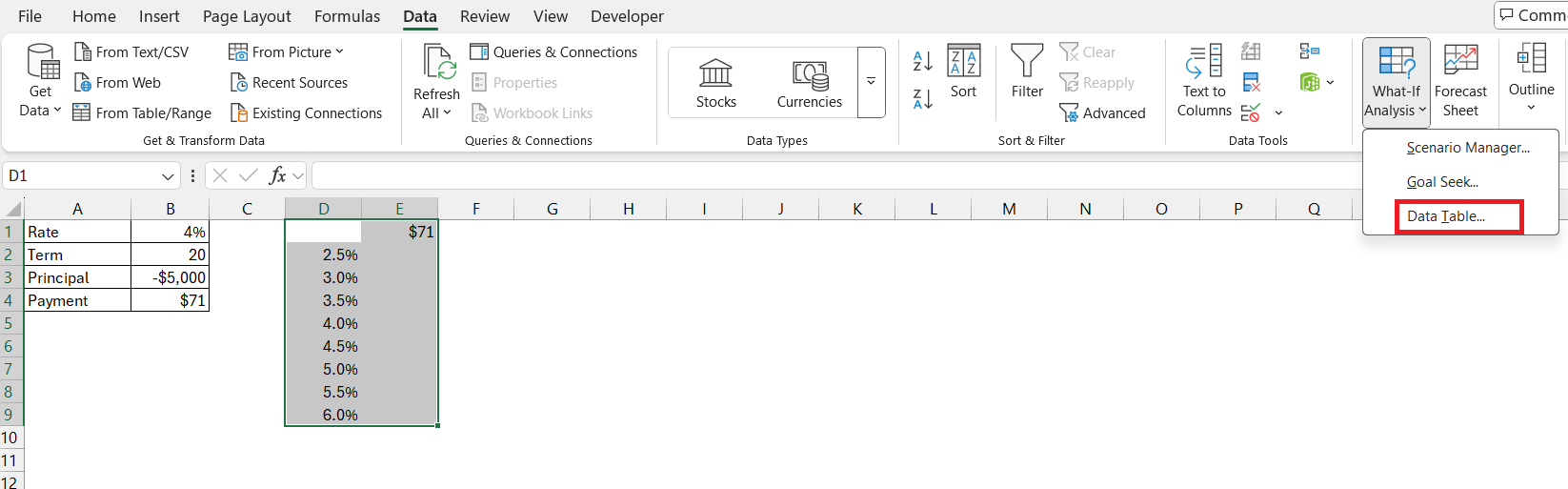Select row 5 header
Viewport: 1568px width, 489px height.
10,323
